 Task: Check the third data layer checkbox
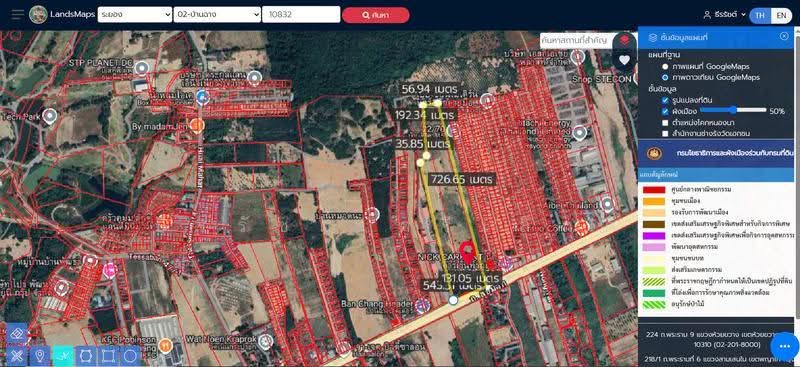click(x=665, y=123)
